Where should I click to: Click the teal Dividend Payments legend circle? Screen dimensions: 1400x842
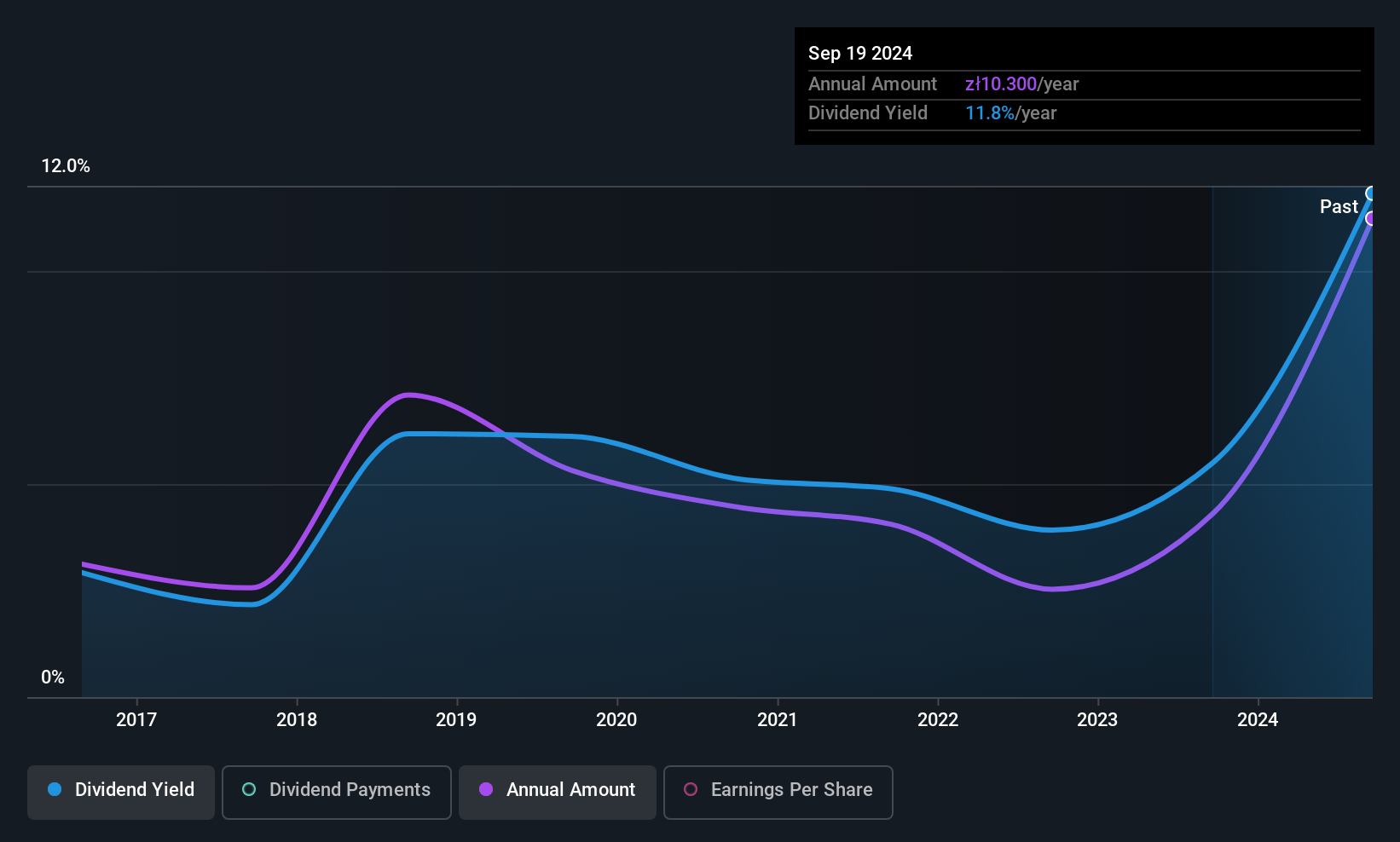tap(249, 789)
